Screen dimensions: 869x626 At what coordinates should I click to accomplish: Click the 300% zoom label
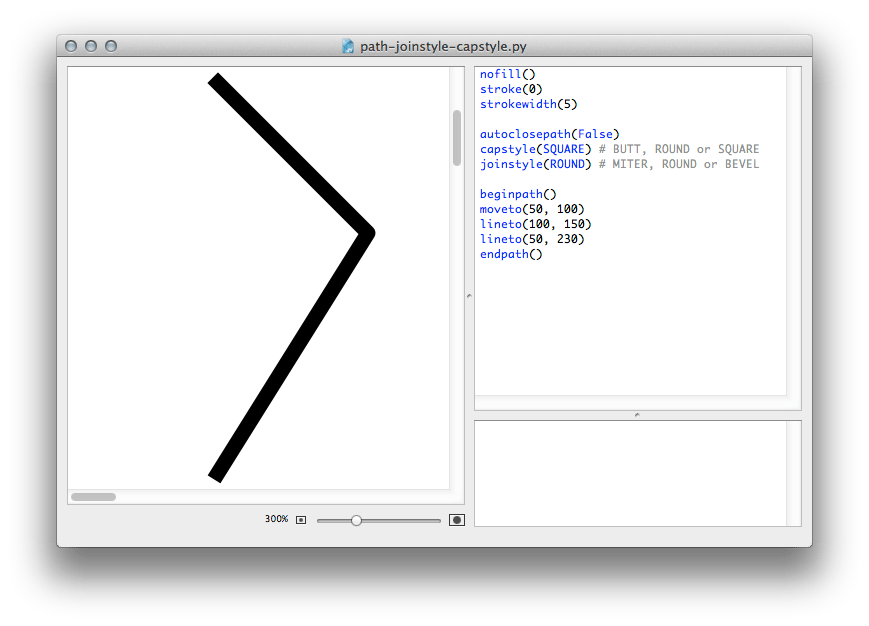coord(276,519)
